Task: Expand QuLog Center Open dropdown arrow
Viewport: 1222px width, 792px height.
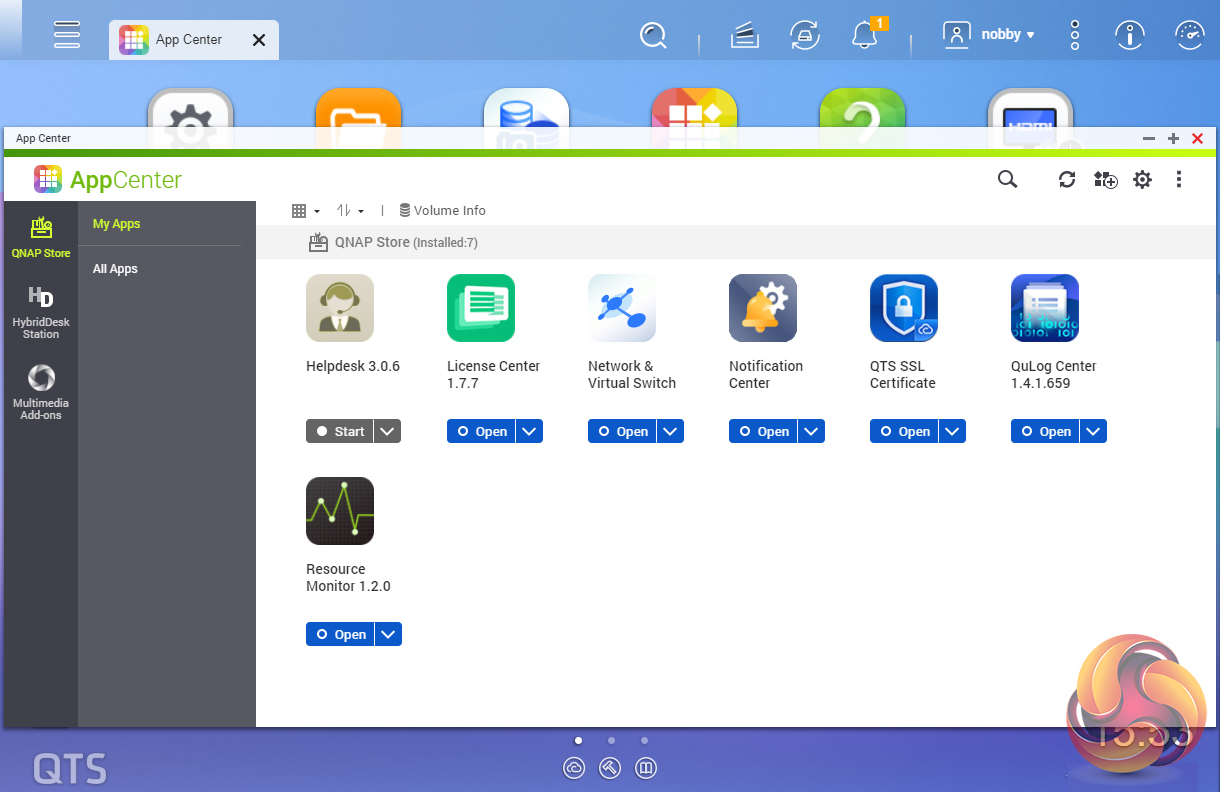Action: pos(1094,431)
